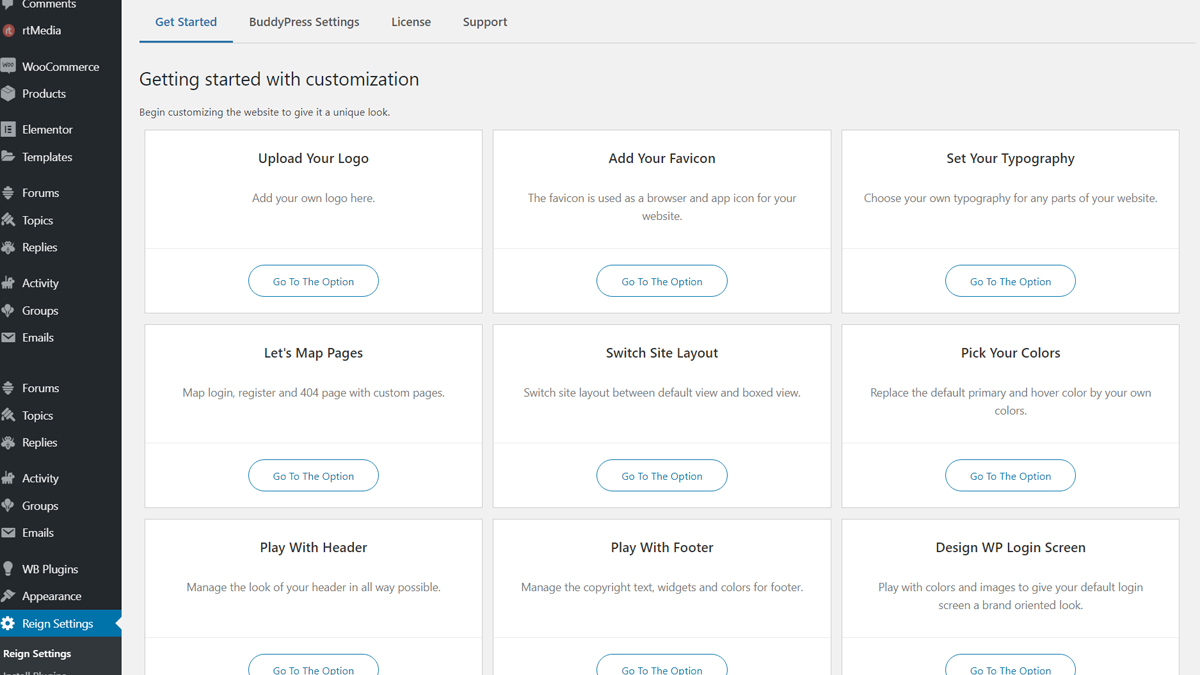Open Appearance via the paintbrush icon
The image size is (1200, 675).
click(9, 596)
